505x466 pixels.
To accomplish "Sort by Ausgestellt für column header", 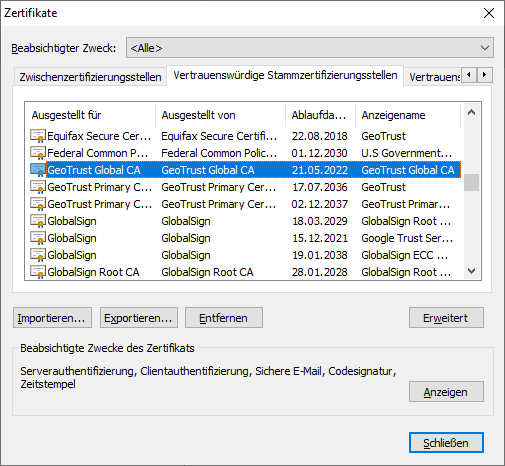I will (x=90, y=115).
